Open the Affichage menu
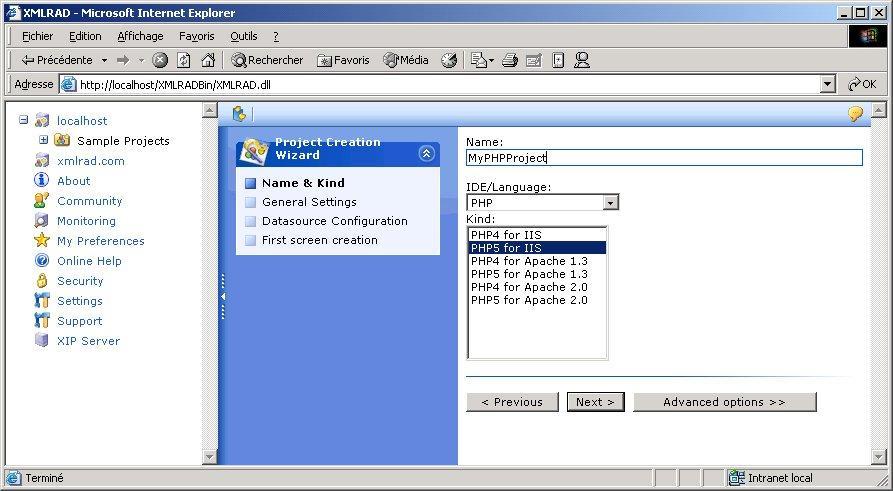Viewport: 893px width, 491px height. (140, 36)
